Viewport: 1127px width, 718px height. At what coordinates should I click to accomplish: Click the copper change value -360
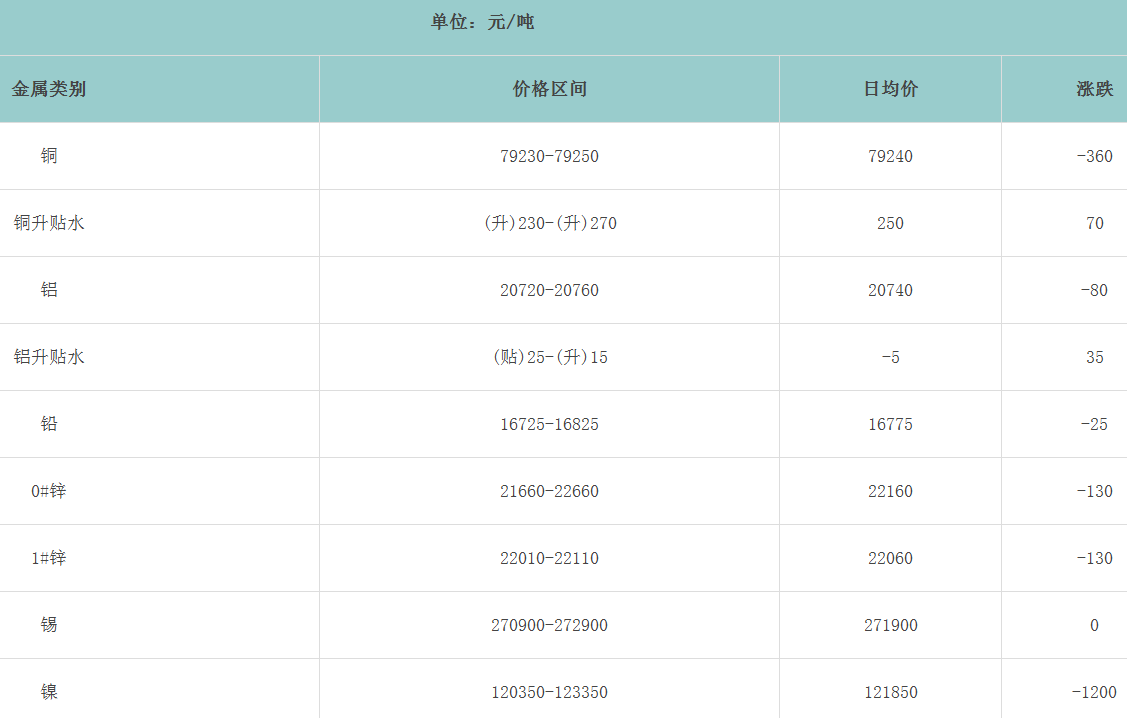(x=1094, y=156)
